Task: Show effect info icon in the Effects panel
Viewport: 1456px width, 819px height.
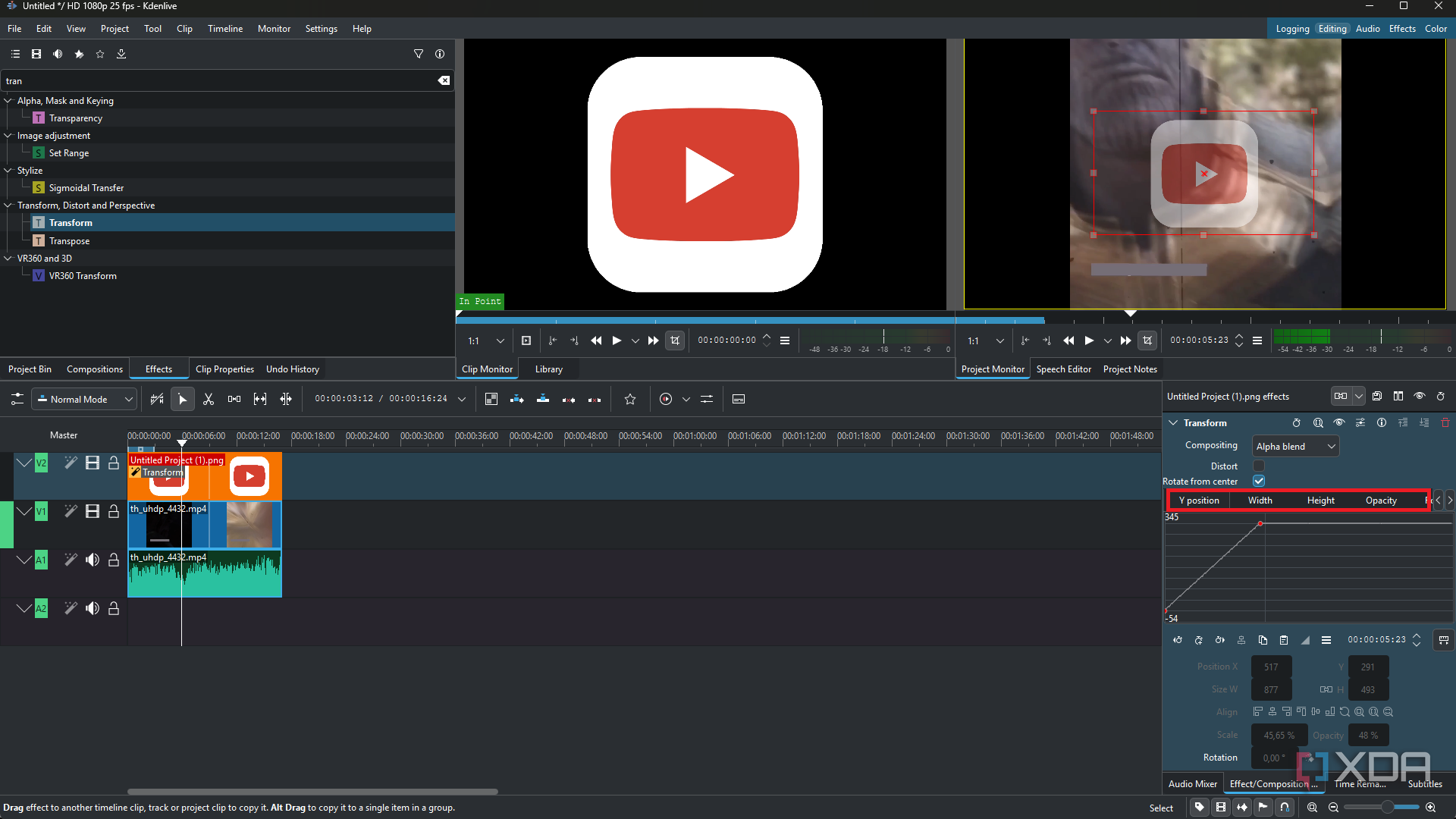Action: pyautogui.click(x=440, y=54)
